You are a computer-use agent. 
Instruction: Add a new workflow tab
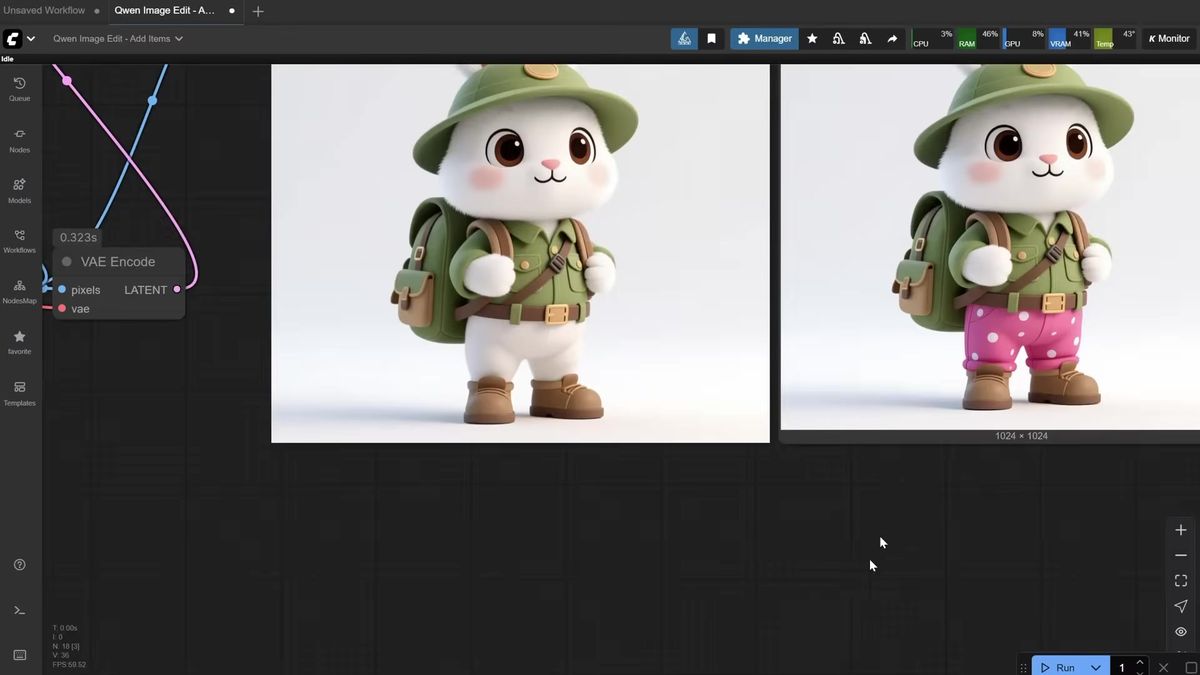[258, 11]
